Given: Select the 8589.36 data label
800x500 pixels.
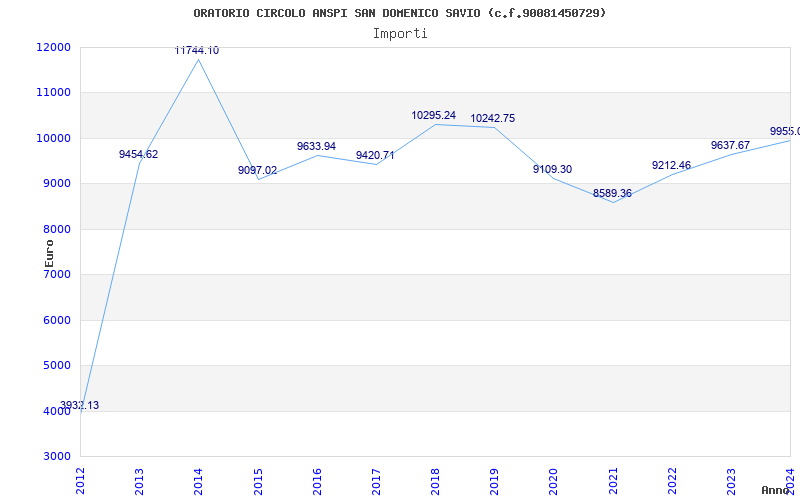Looking at the screenshot, I should coord(612,194).
